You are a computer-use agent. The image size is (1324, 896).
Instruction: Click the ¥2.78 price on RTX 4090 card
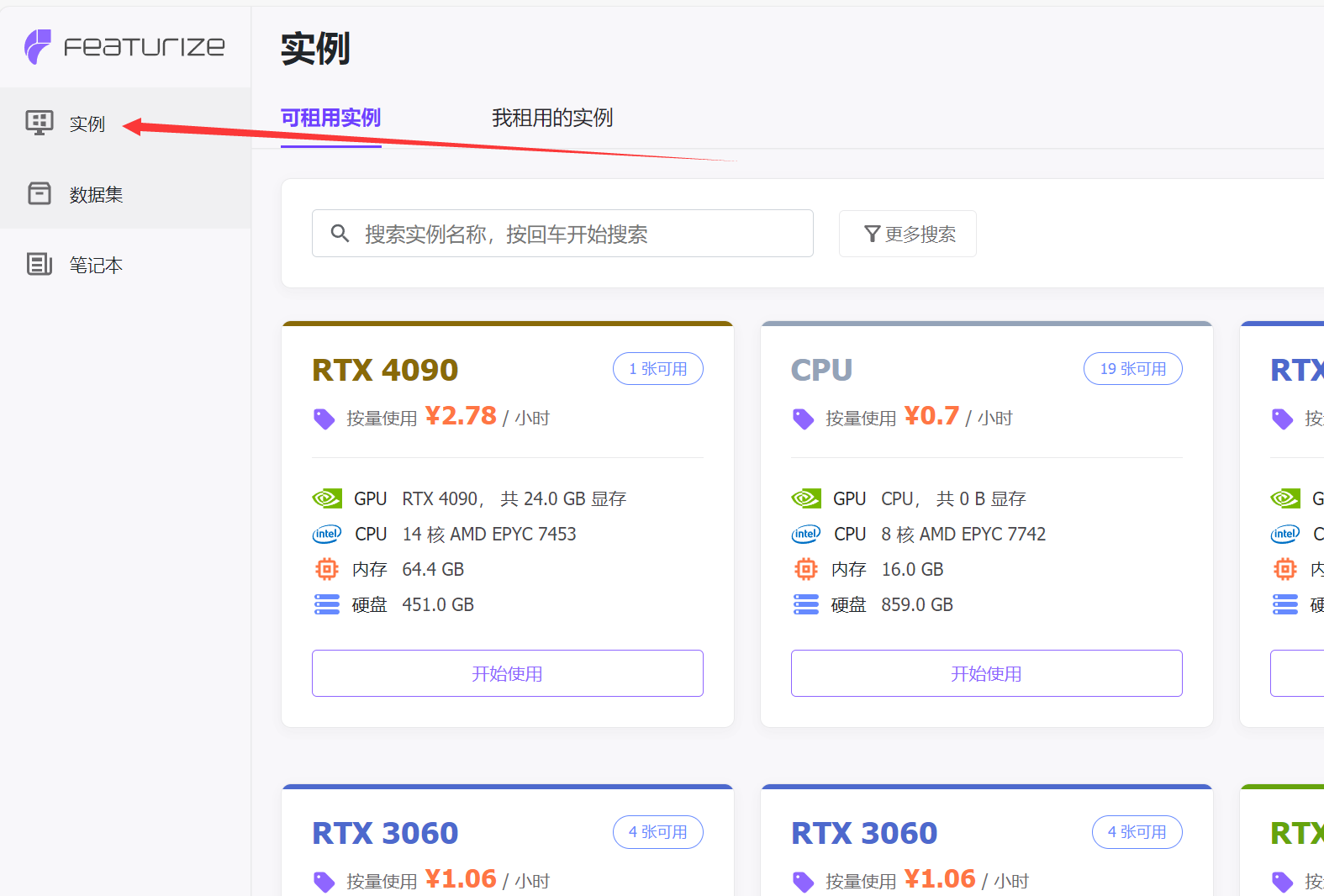(x=461, y=416)
